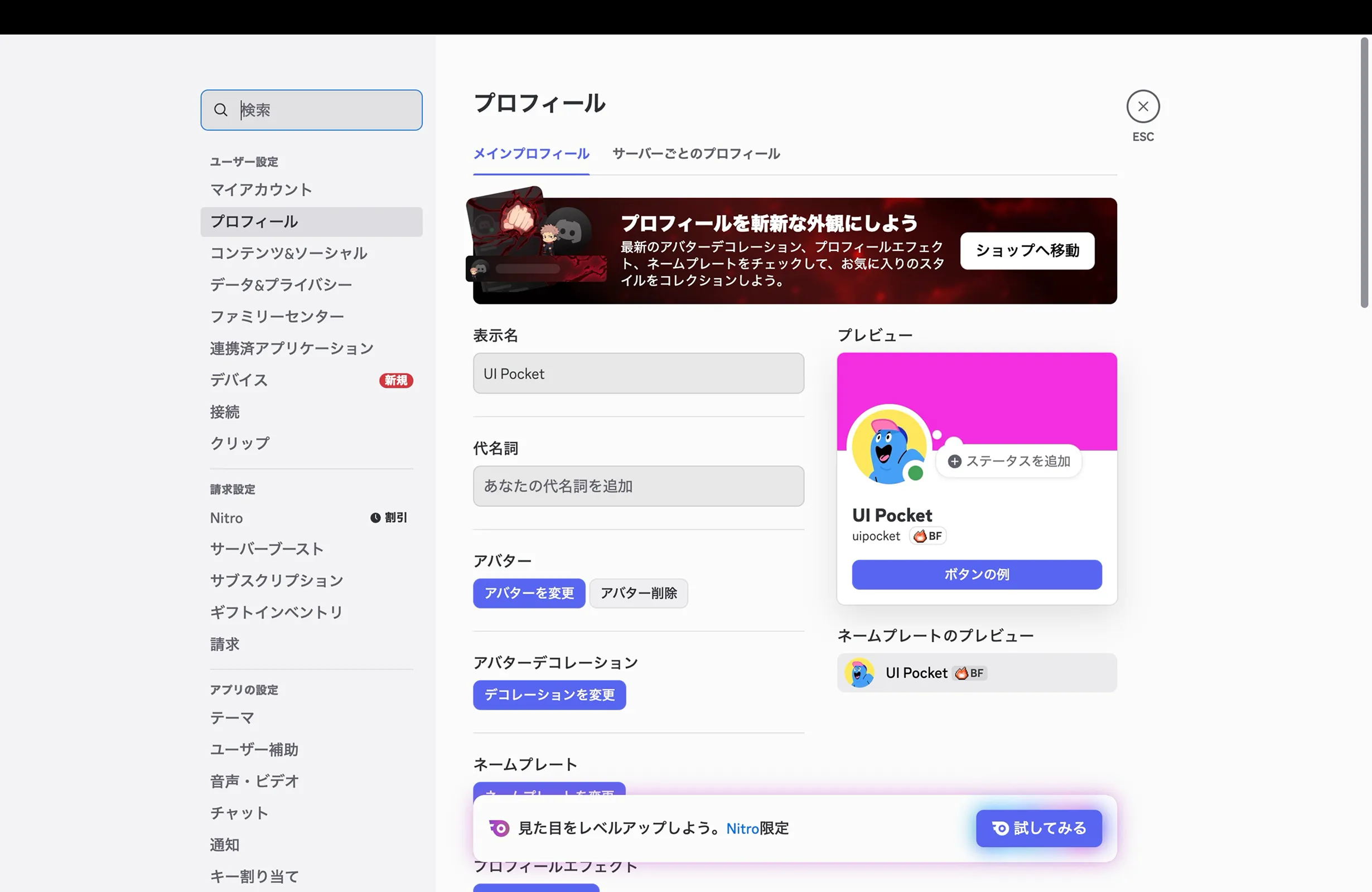Click ショップへ移動 button
The image size is (1372, 892).
tap(1027, 251)
